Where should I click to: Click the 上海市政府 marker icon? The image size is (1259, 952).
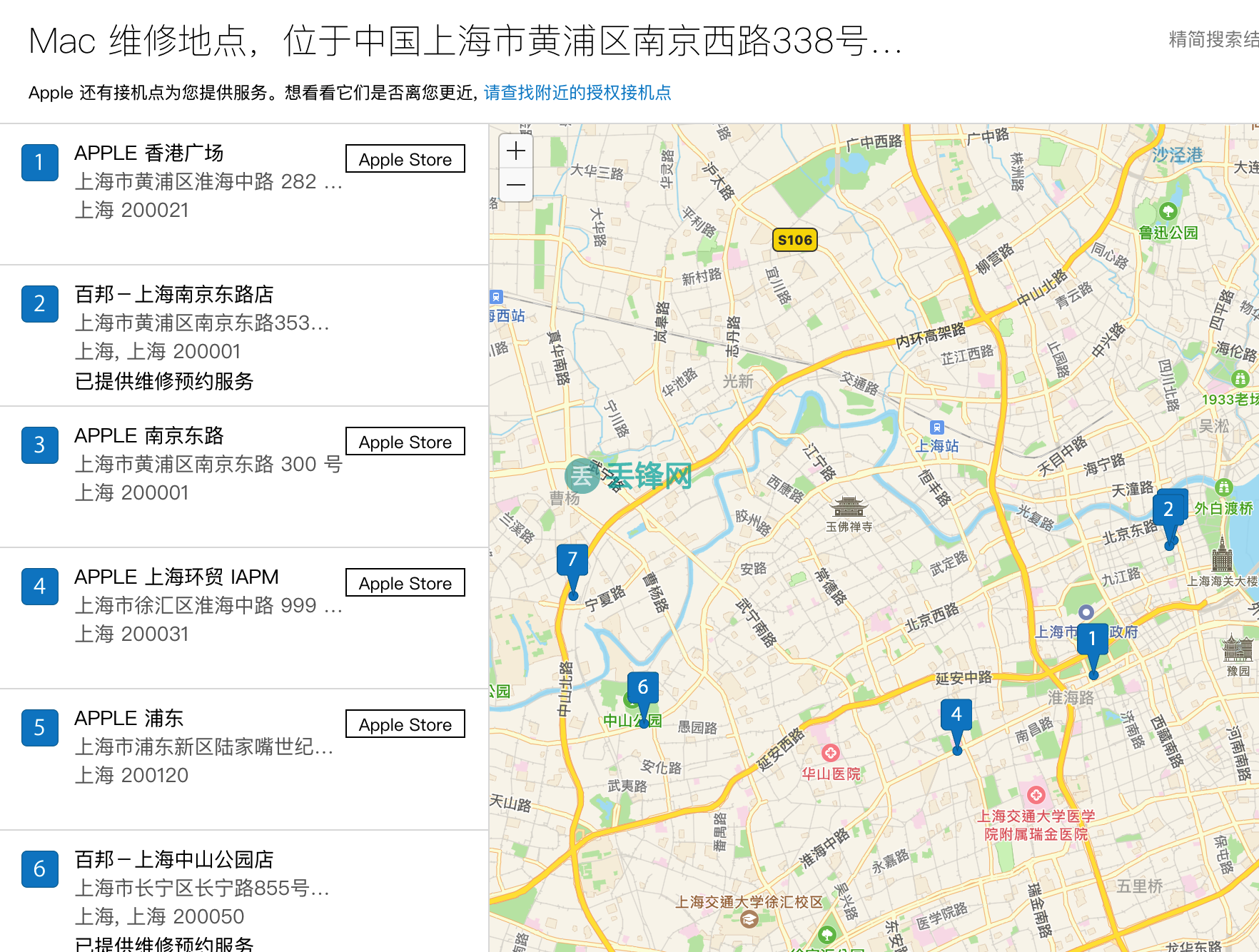tap(1086, 612)
